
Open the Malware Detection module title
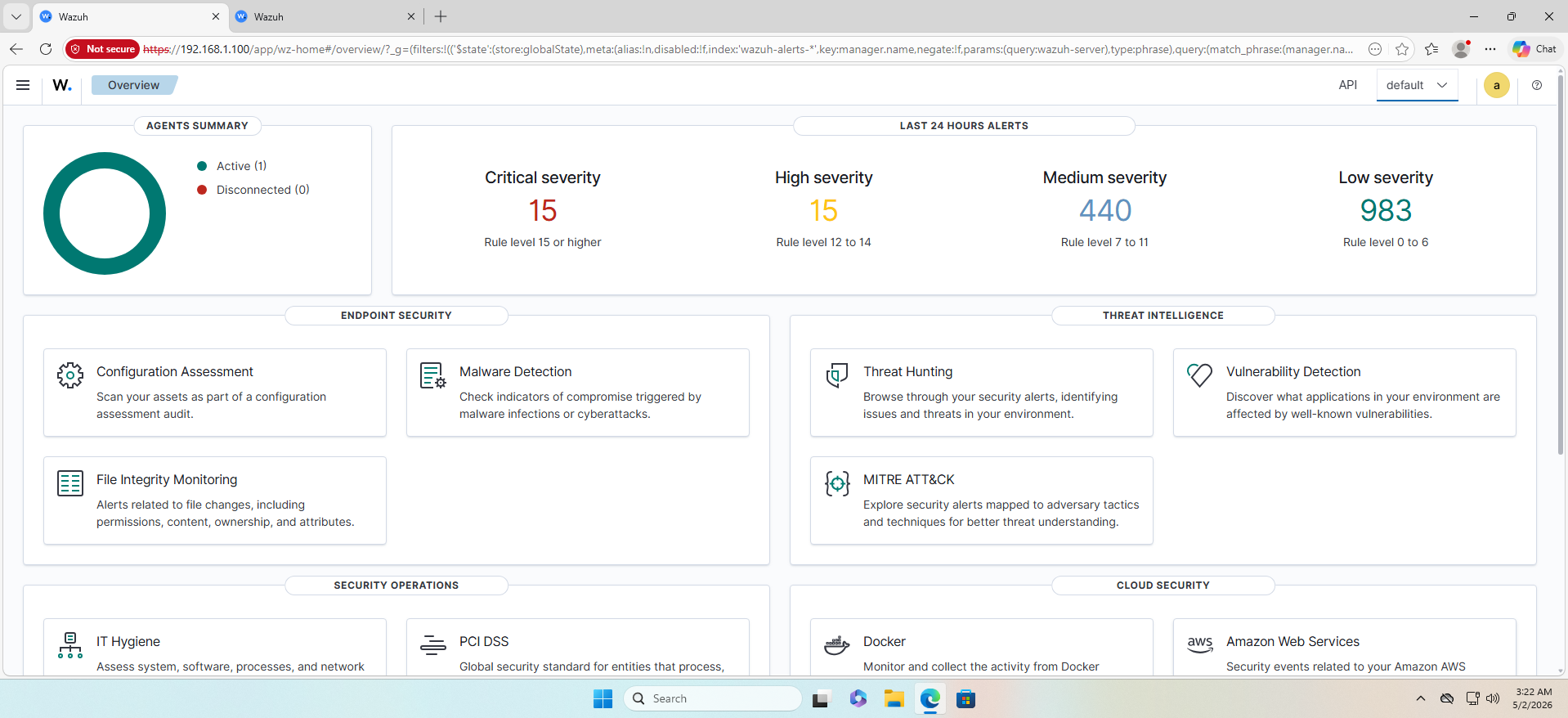515,372
